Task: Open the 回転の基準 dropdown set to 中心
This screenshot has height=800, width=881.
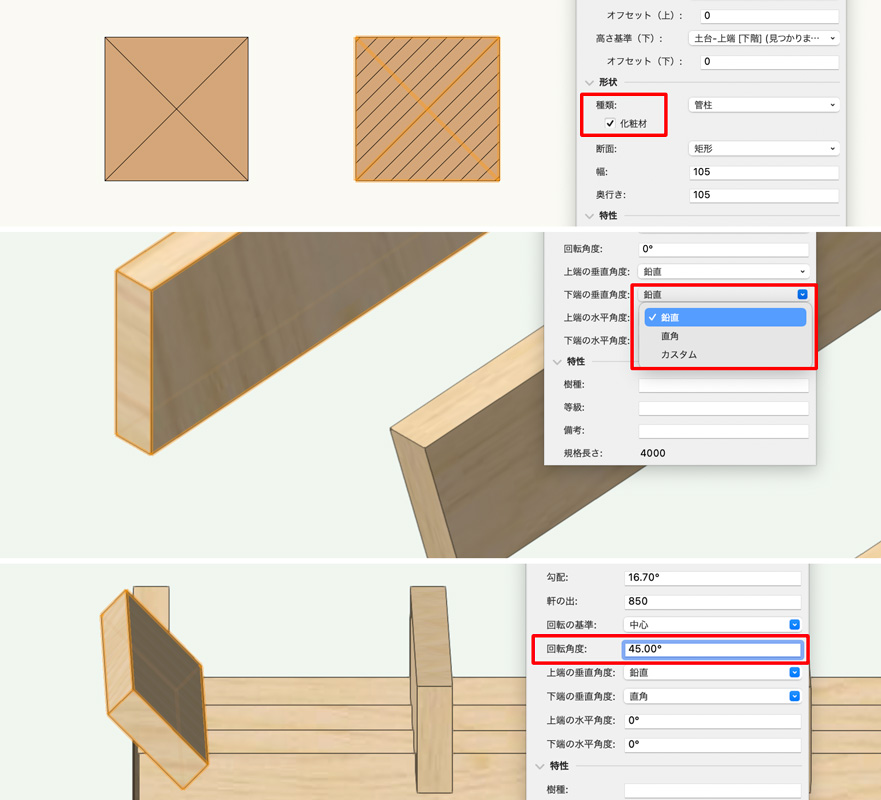Action: coord(712,625)
